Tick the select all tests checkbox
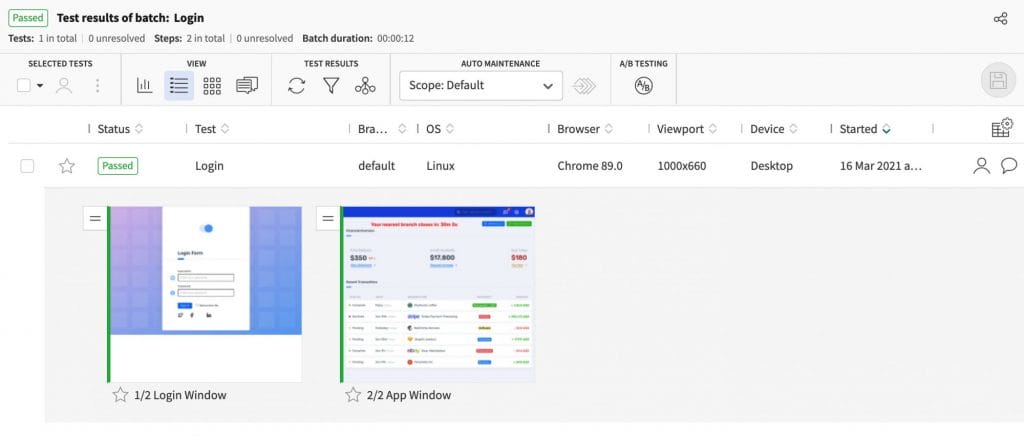 pyautogui.click(x=24, y=86)
